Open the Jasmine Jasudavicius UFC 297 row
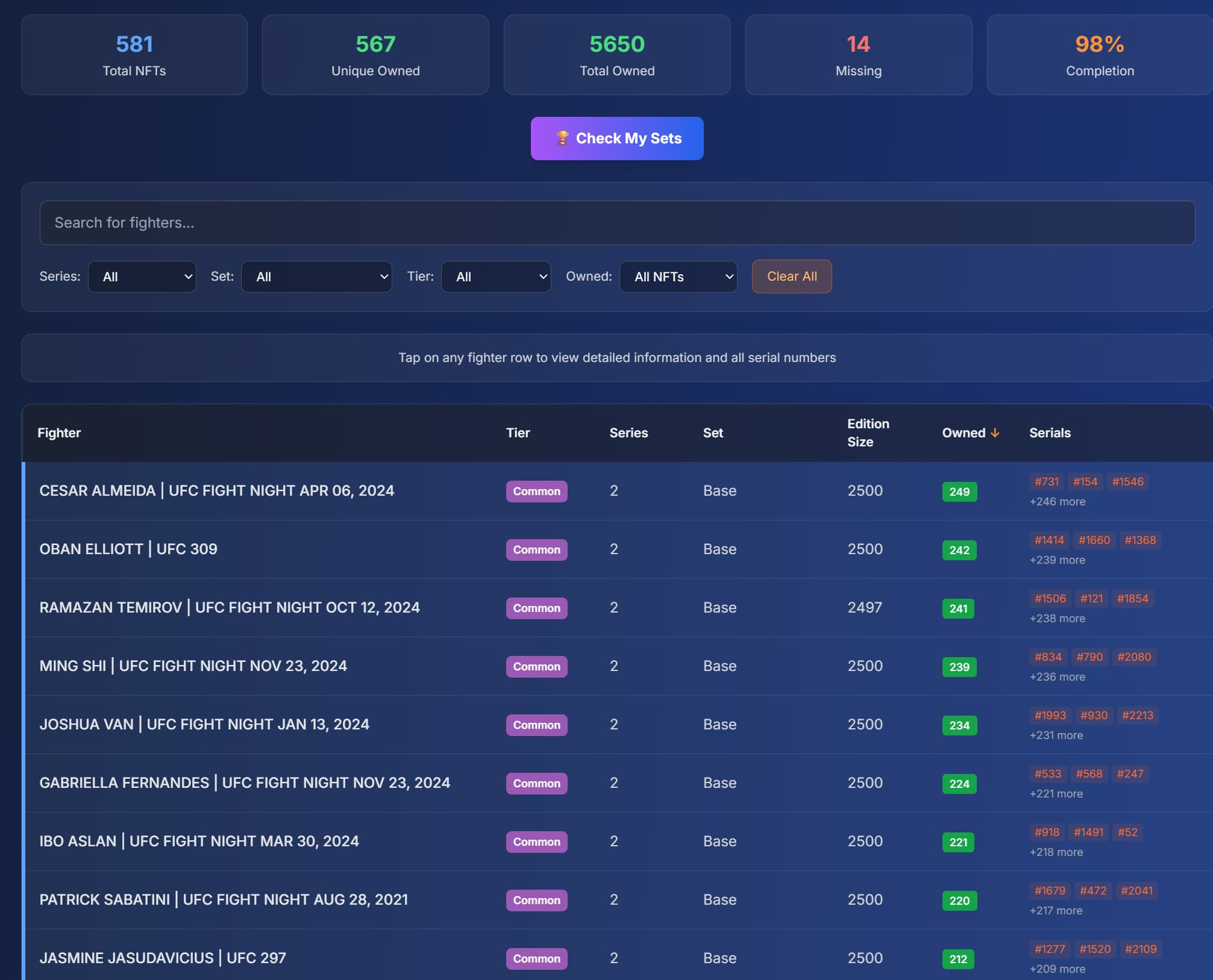Screen dimensions: 1213x980 tap(163, 958)
